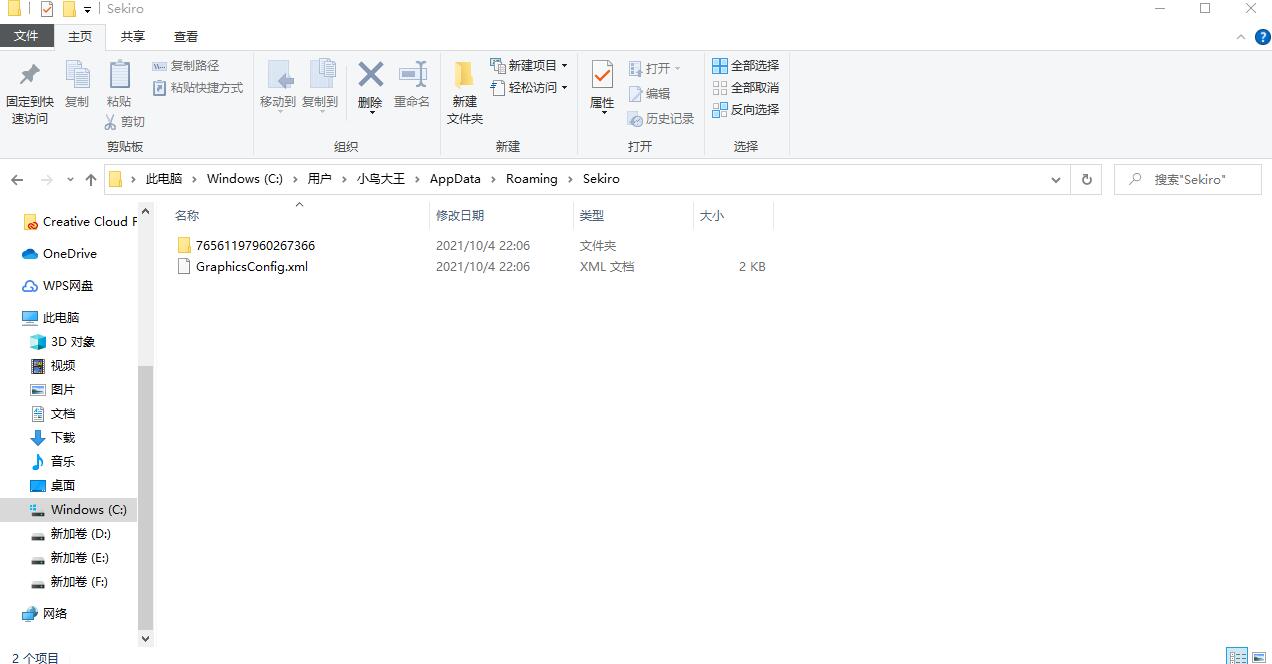Click the Edit (编辑) ribbon button
Image resolution: width=1272 pixels, height=664 pixels.
point(650,94)
